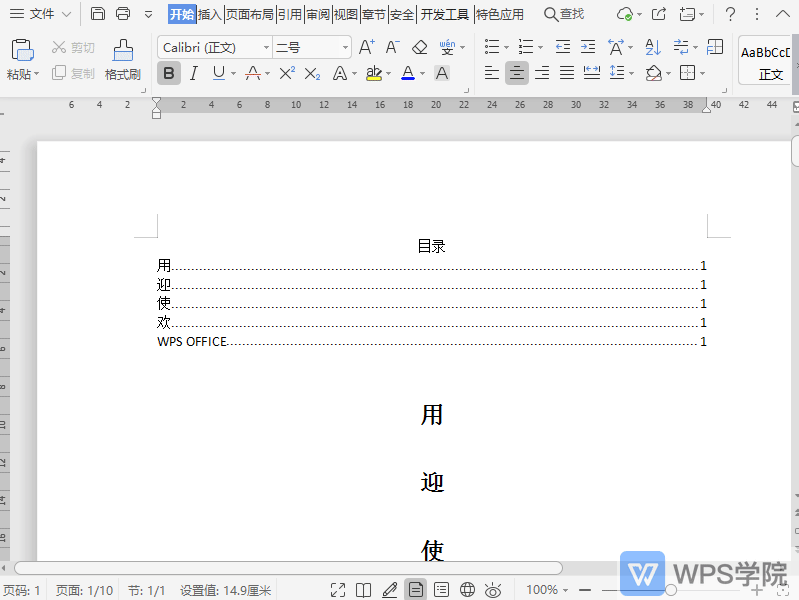Screen dimensions: 799x600
Task: Click the zoom slider handle
Action: [671, 590]
